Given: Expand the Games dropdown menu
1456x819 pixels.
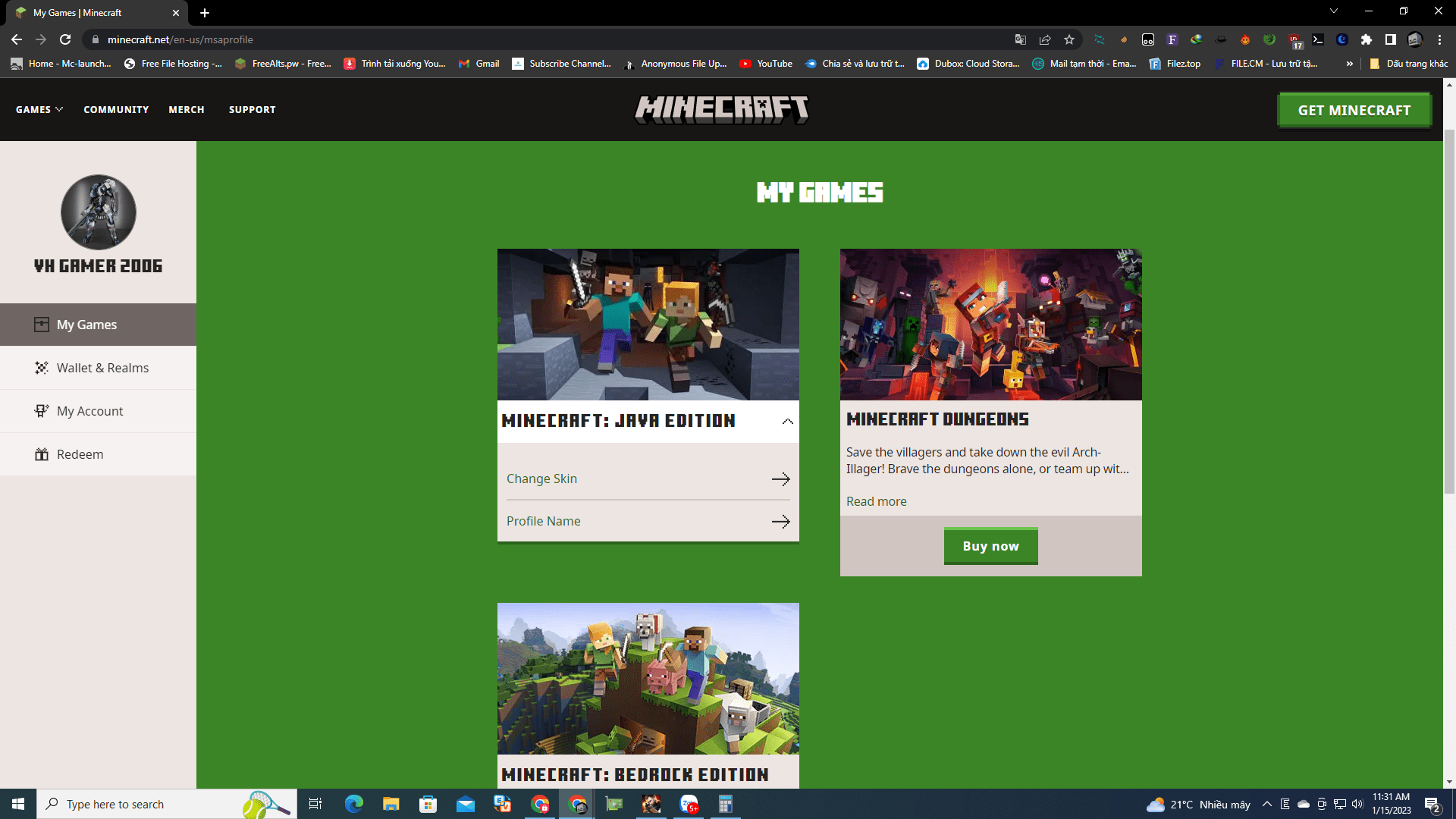Looking at the screenshot, I should pos(39,110).
